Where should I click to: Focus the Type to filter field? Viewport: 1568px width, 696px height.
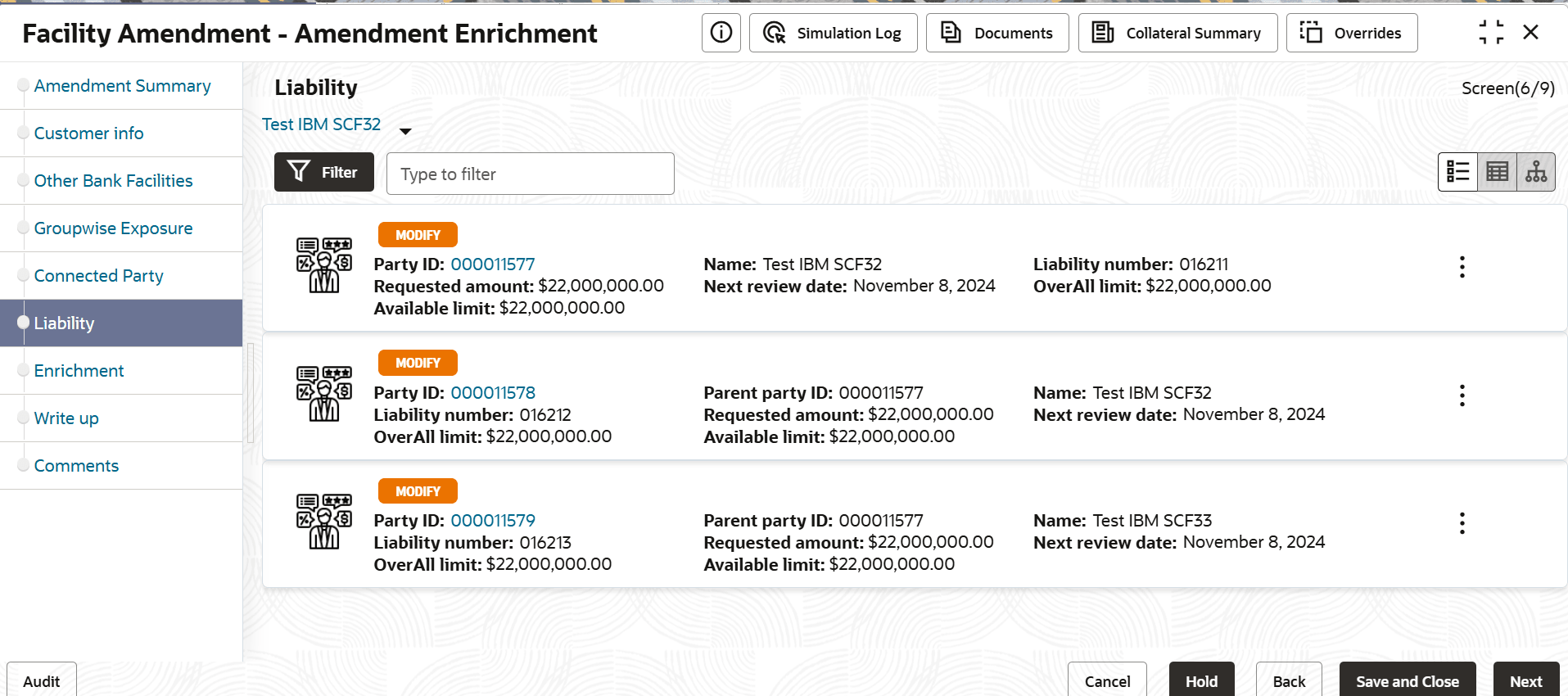coord(531,174)
